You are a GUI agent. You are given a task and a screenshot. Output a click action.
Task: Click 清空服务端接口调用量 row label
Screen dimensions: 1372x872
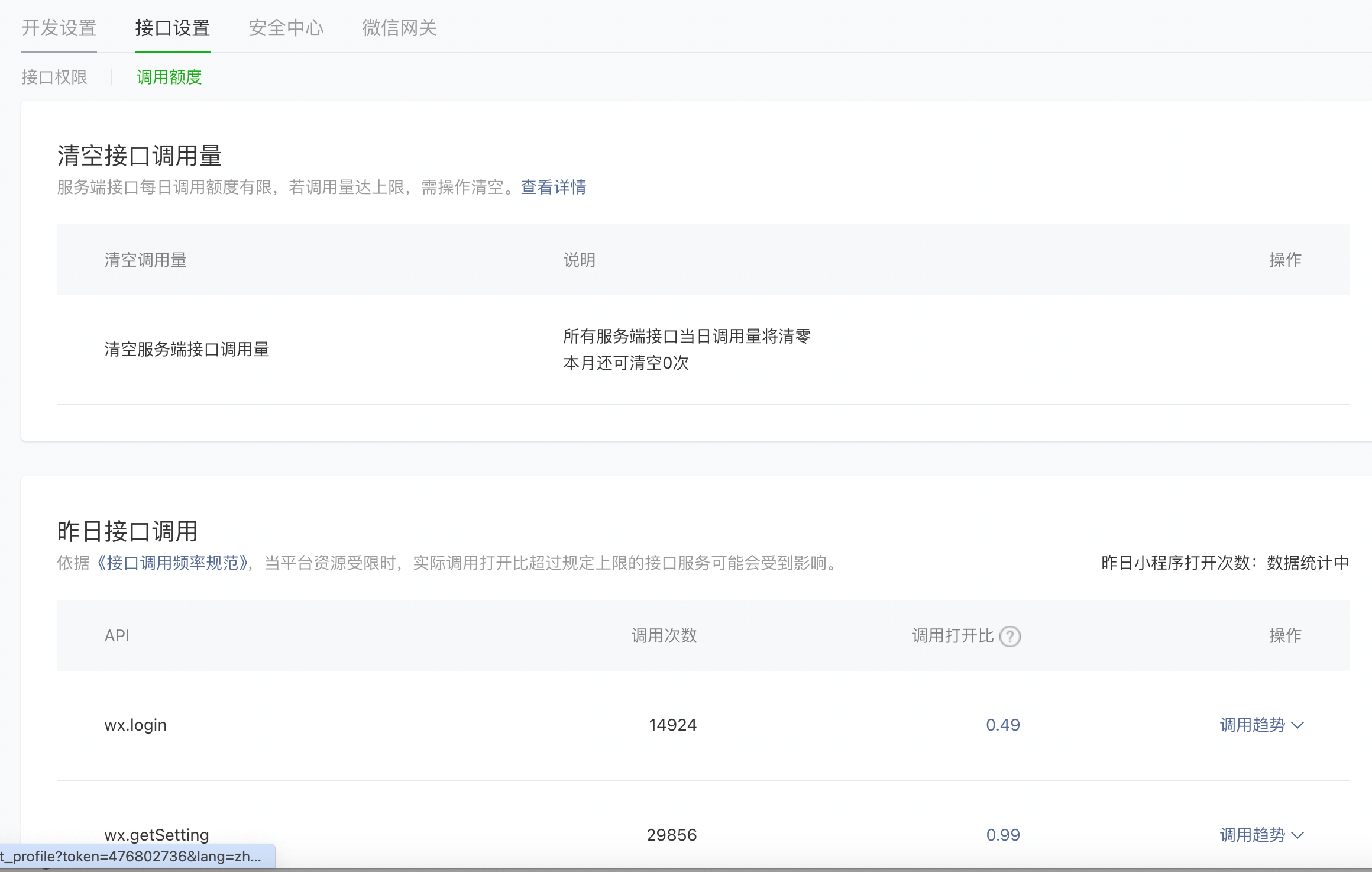click(187, 349)
